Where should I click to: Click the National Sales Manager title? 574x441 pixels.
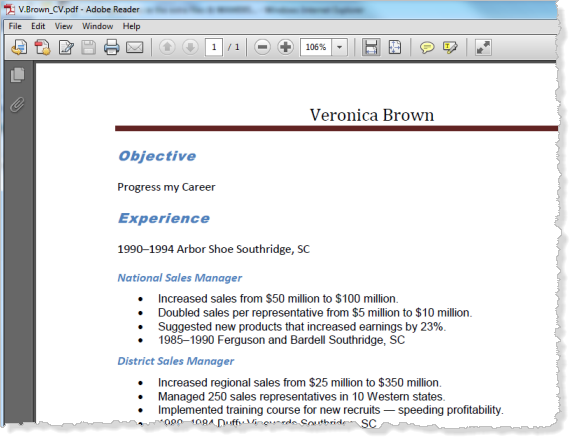point(179,278)
